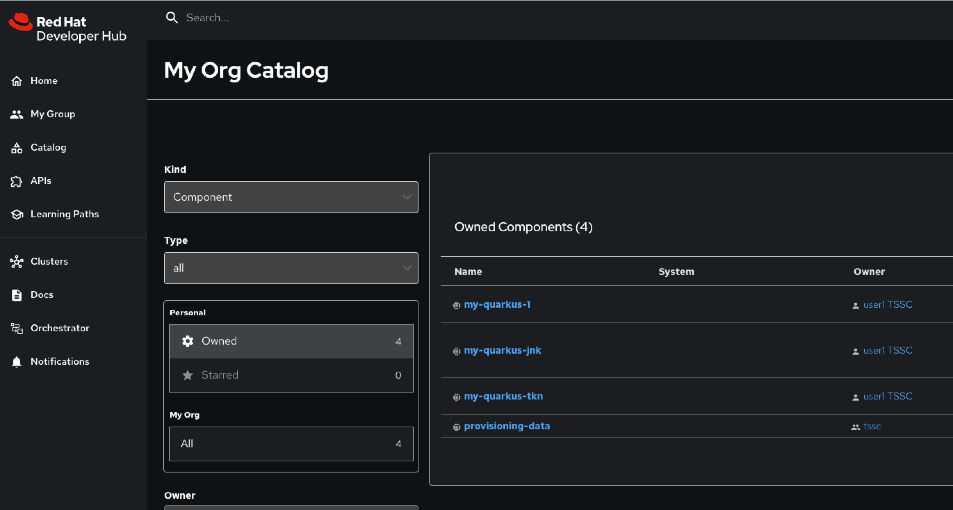
Task: Open the my-quarkus-jnk component
Action: (503, 351)
